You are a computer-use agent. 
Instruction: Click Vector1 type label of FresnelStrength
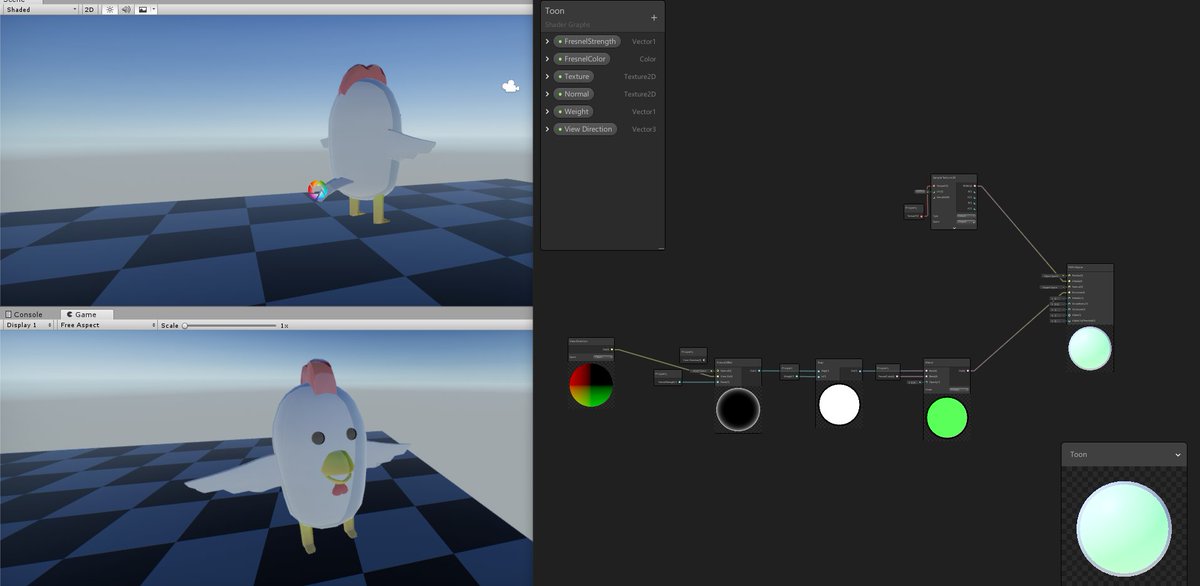tap(644, 42)
